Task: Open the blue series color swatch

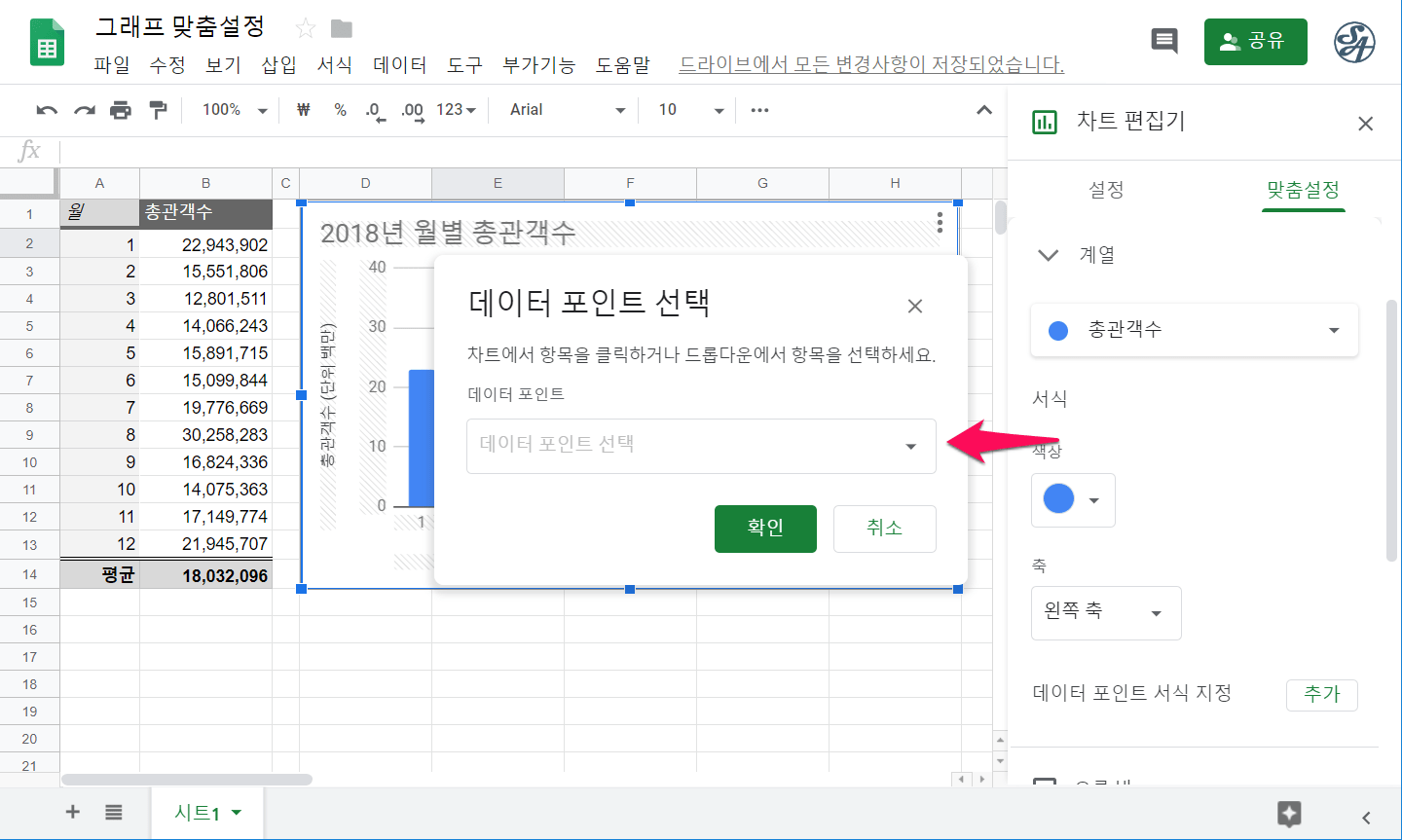Action: (x=1073, y=500)
